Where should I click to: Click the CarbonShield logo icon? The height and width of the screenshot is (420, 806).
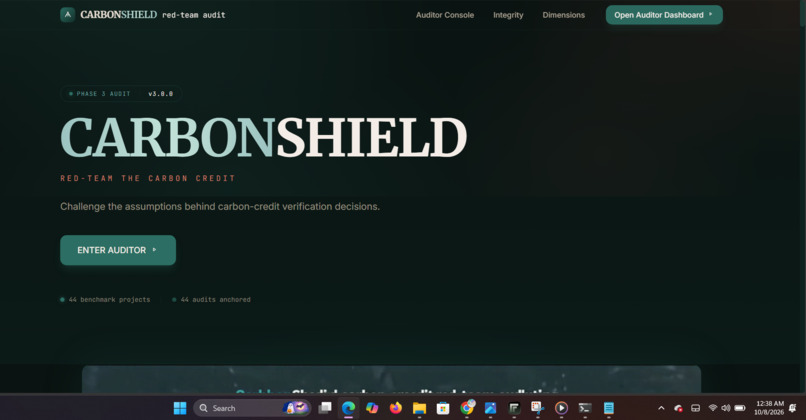(x=67, y=15)
